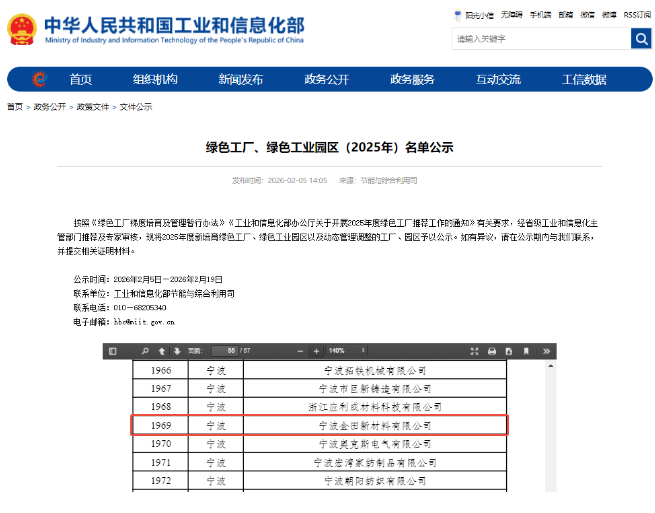This screenshot has height=513, width=655.
Task: Download the PDF file
Action: pos(509,351)
